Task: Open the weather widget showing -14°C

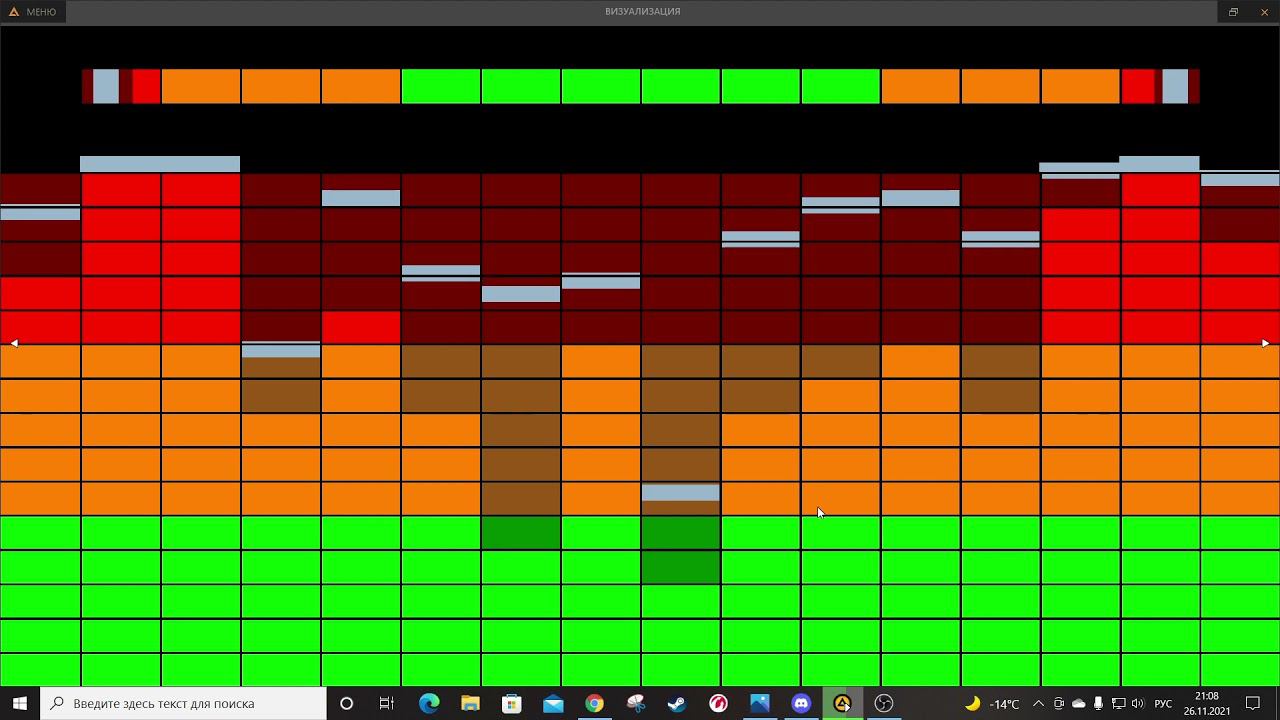Action: tap(992, 703)
